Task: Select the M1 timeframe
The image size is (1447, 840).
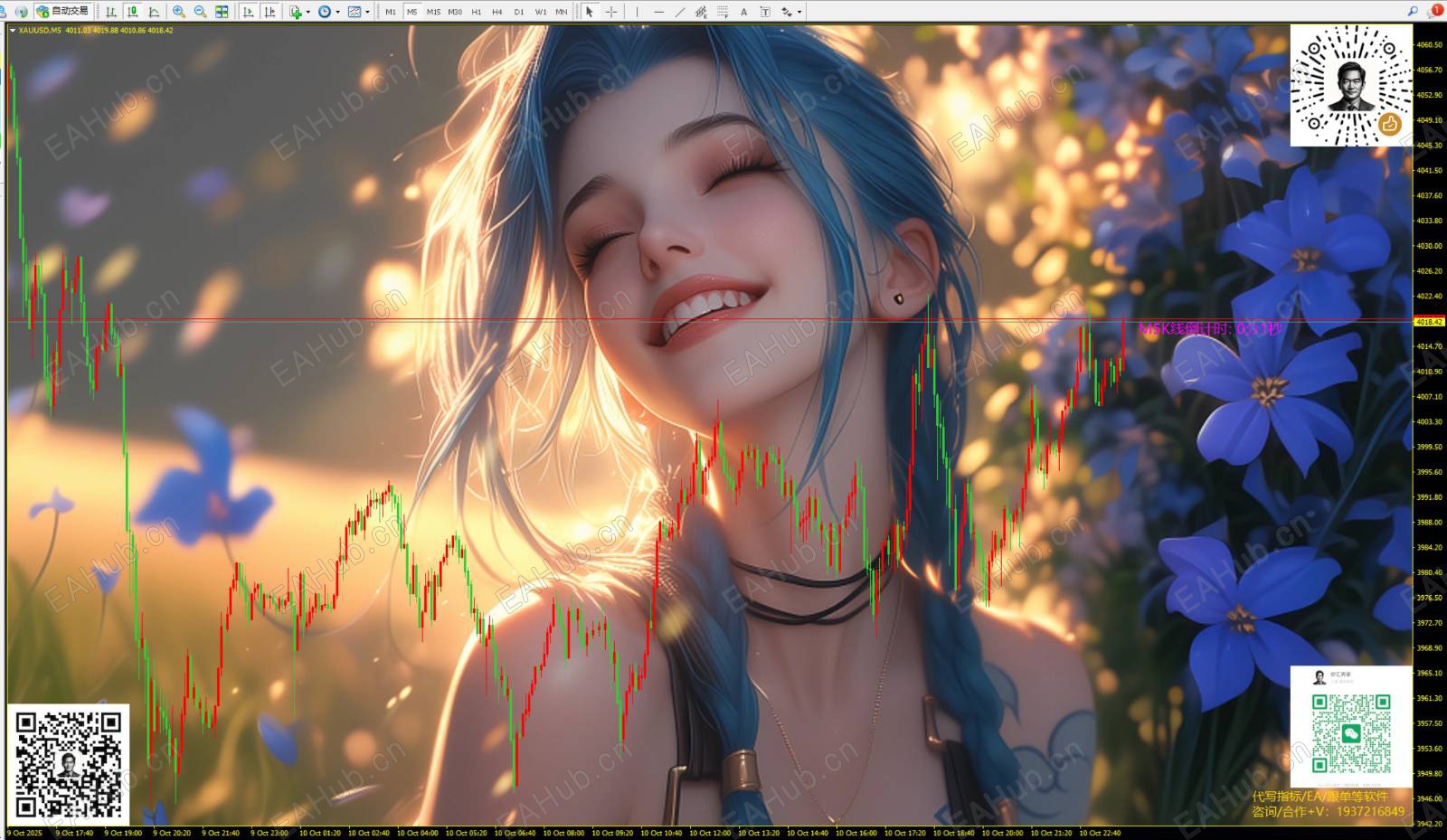Action: (391, 12)
